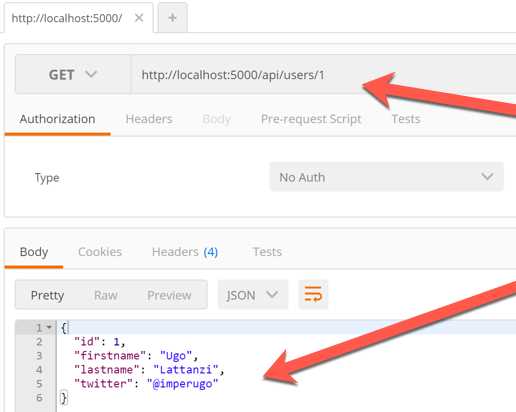Select the http://localhost:5000/ tab
Screen dimensions: 516x412
(67, 18)
